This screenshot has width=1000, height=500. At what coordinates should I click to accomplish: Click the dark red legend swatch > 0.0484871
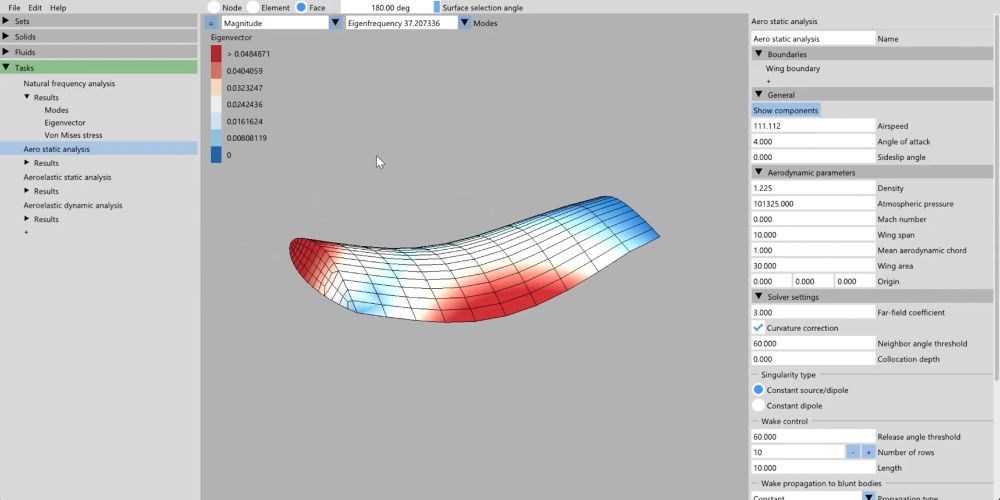point(216,54)
